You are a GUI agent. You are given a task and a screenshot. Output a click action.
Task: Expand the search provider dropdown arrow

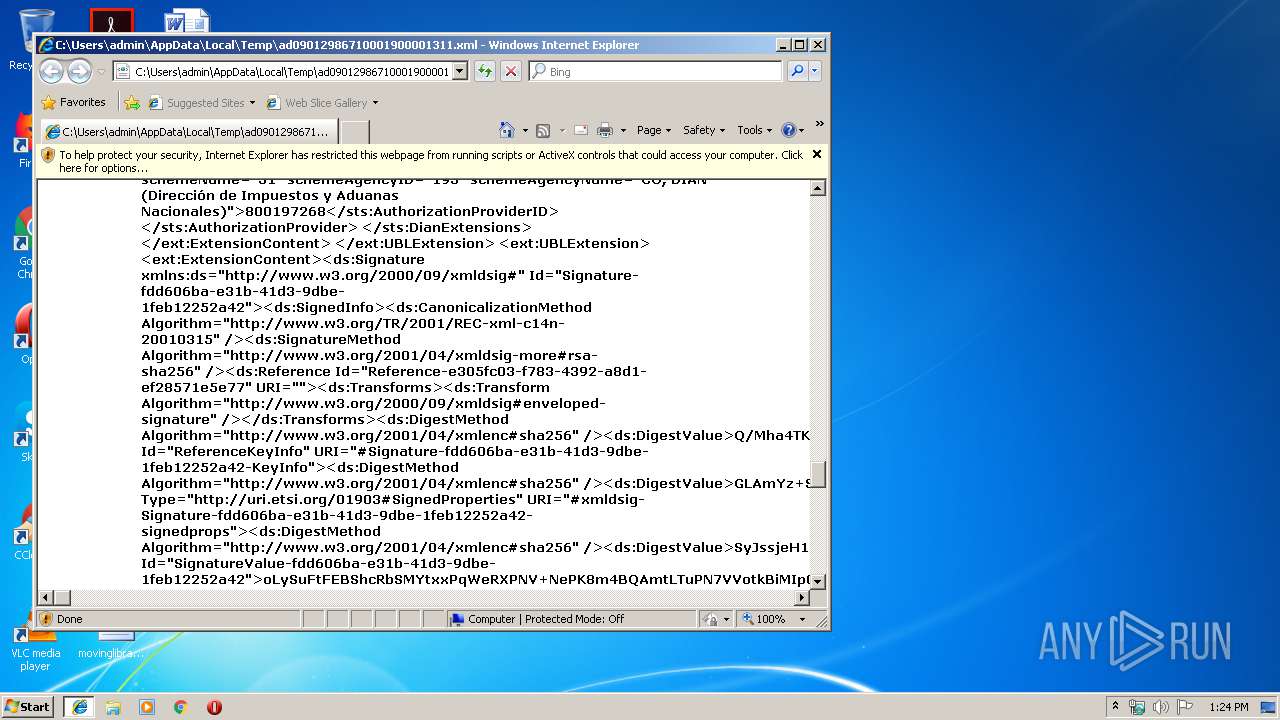point(815,71)
